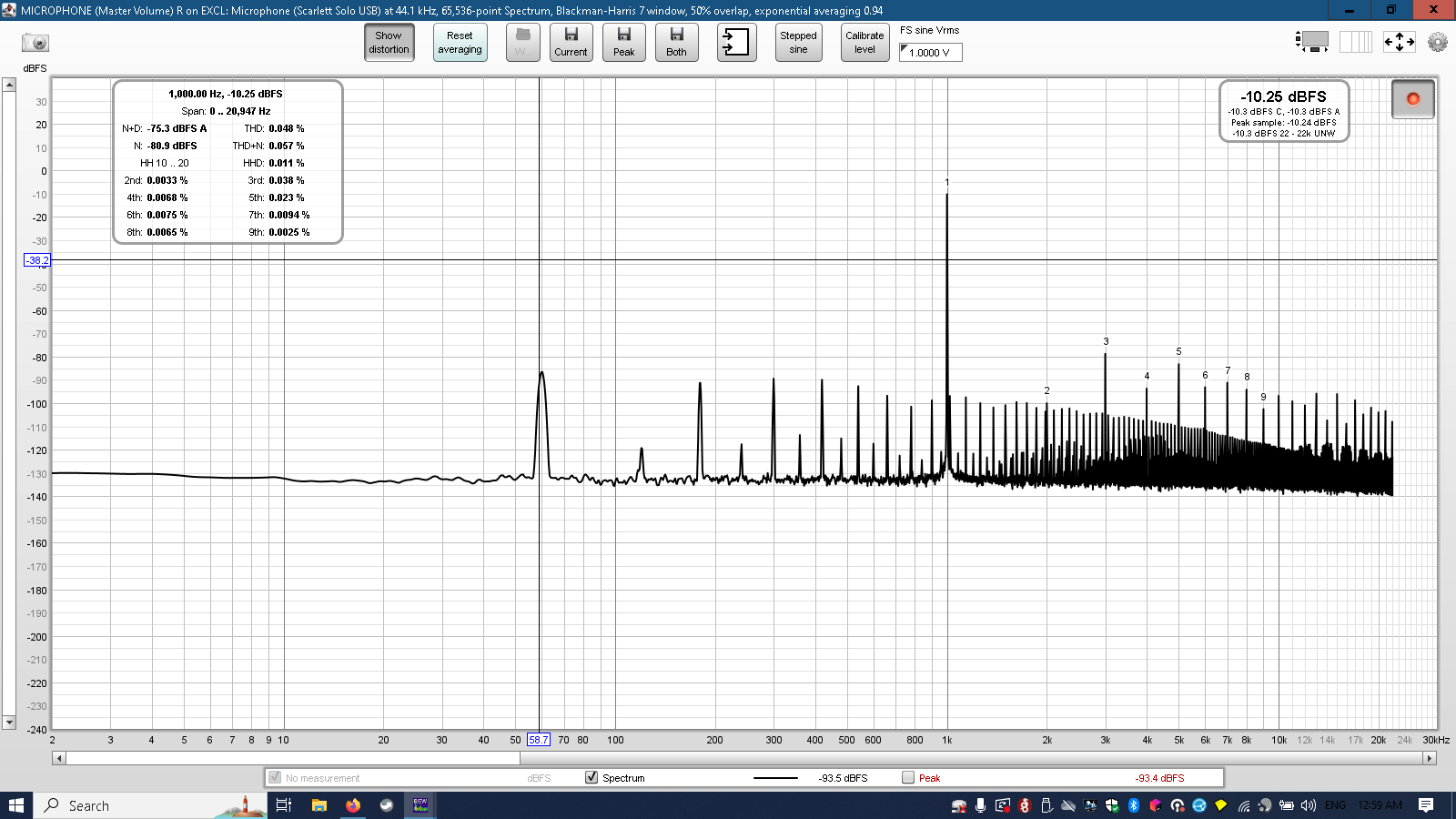Open the signal generator arrow icon
1456x819 pixels.
pos(736,43)
